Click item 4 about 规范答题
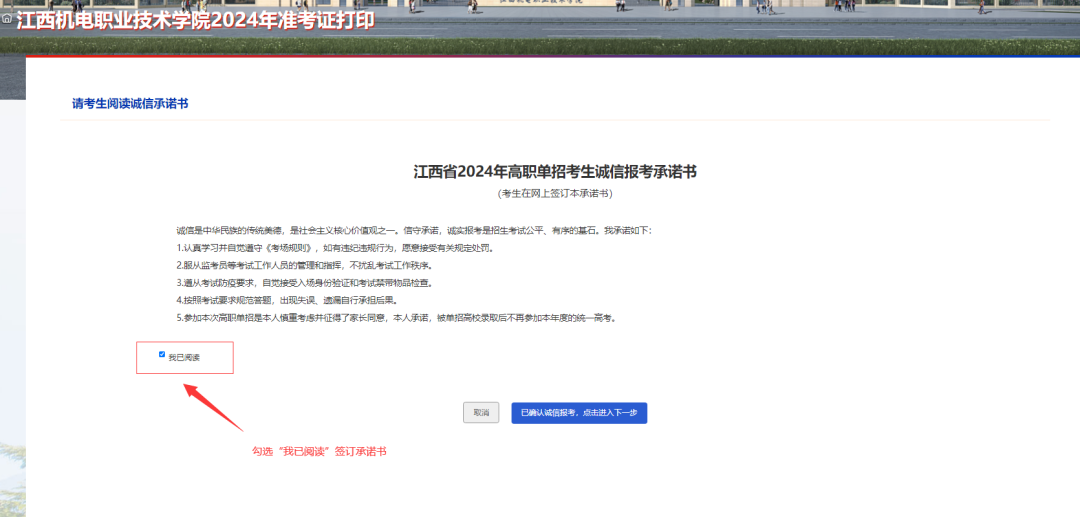1080x517 pixels. click(x=287, y=301)
